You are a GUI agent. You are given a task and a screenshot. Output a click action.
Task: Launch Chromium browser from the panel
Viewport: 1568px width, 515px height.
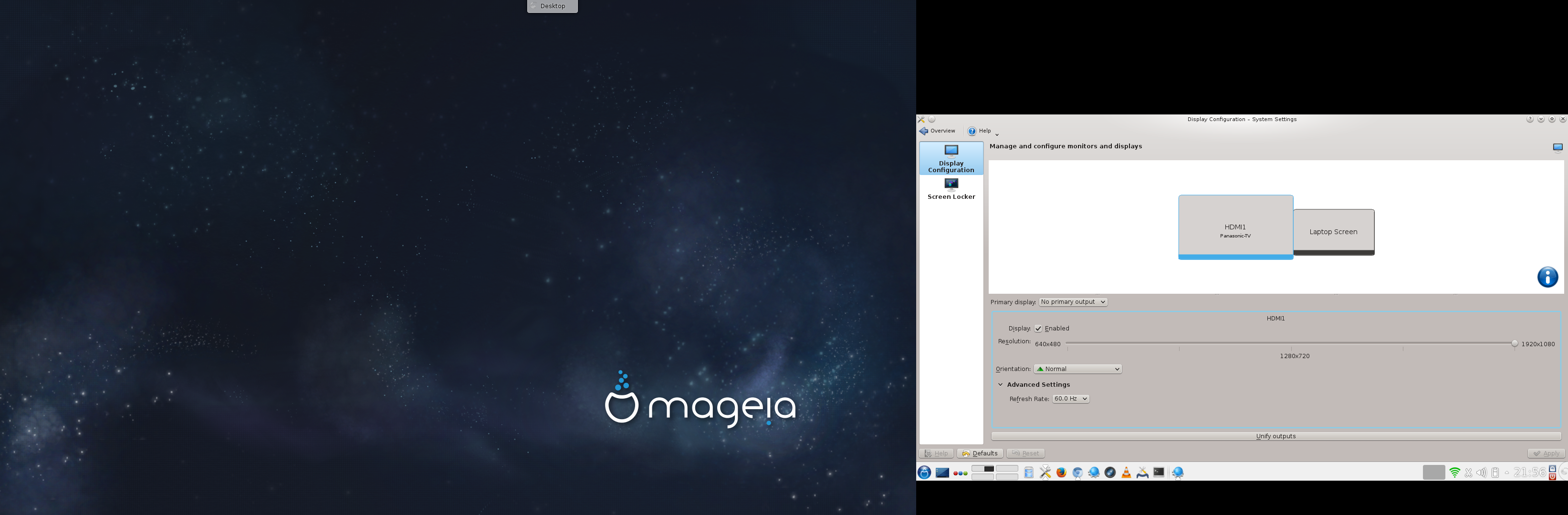pos(1078,473)
